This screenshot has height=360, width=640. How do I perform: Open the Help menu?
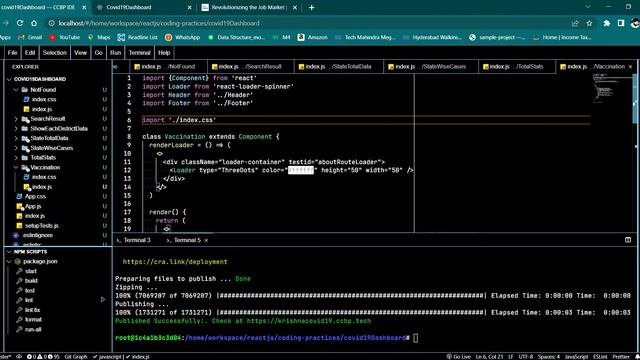pos(164,53)
